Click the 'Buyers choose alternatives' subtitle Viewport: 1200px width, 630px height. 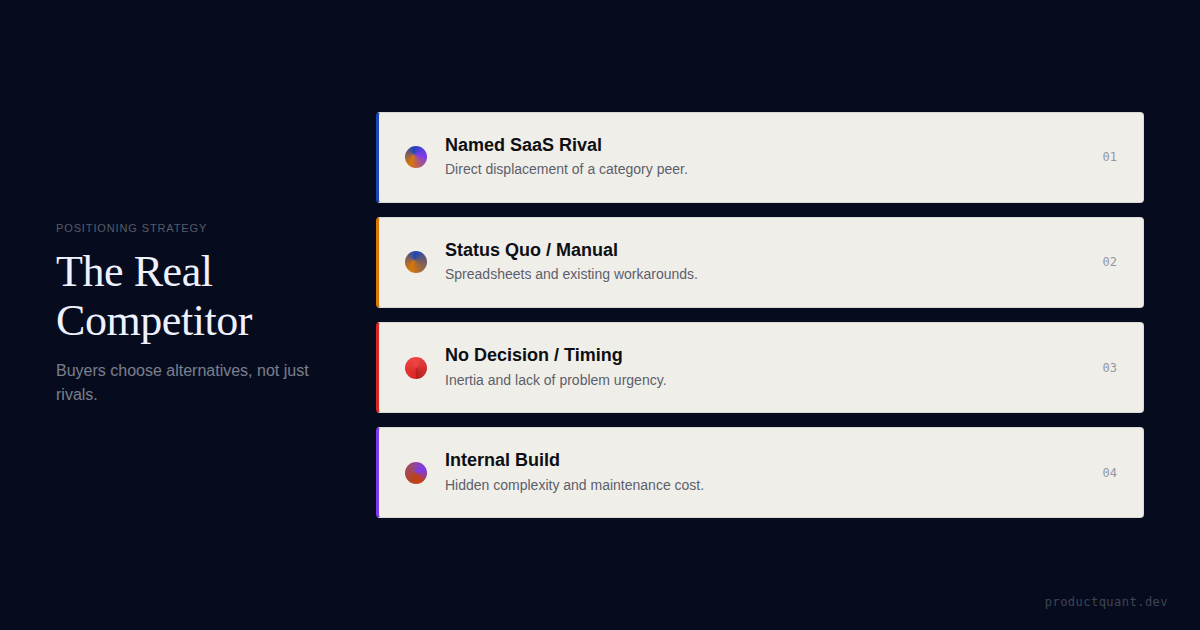pyautogui.click(x=182, y=382)
